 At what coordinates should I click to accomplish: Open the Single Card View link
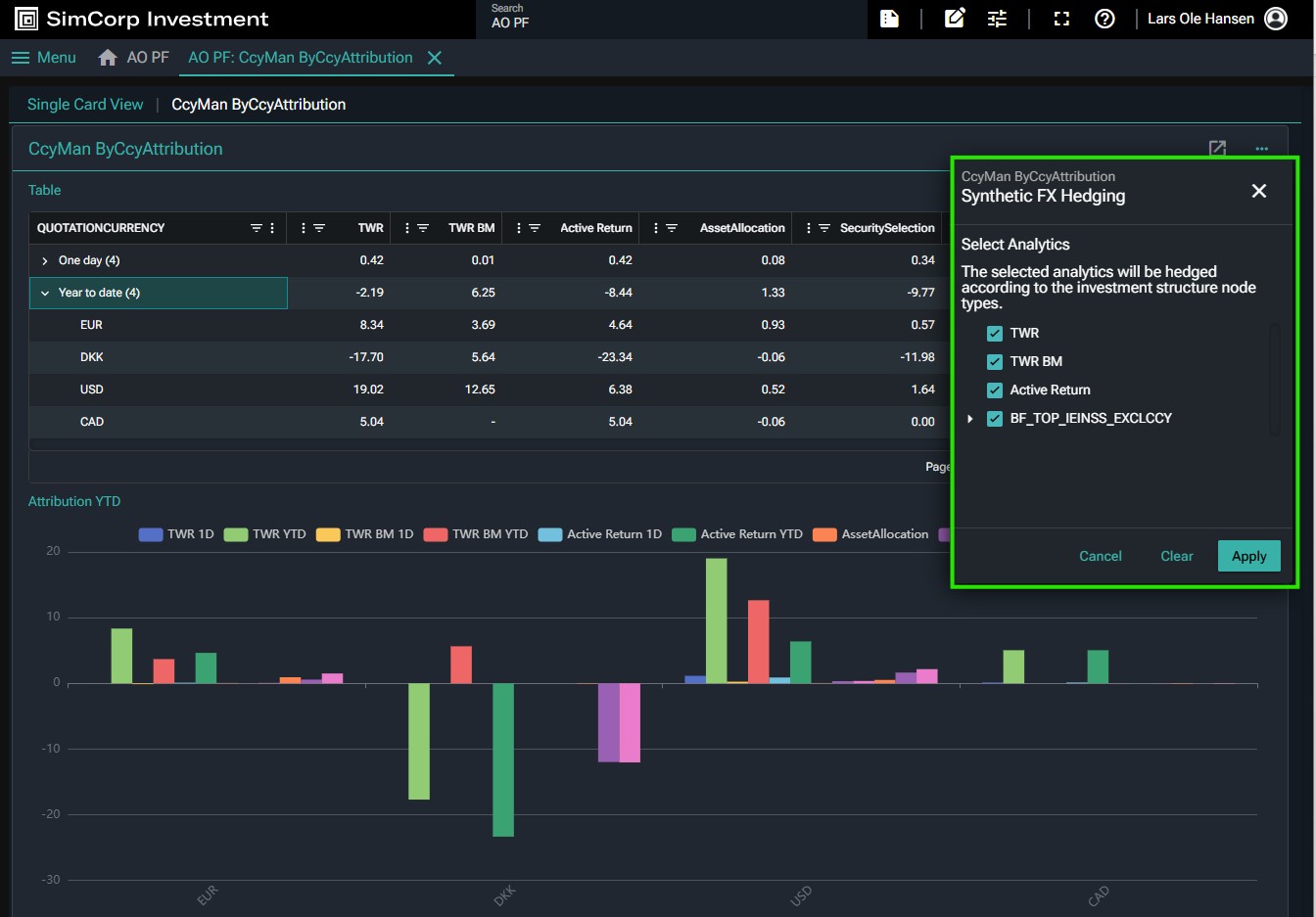click(x=85, y=105)
